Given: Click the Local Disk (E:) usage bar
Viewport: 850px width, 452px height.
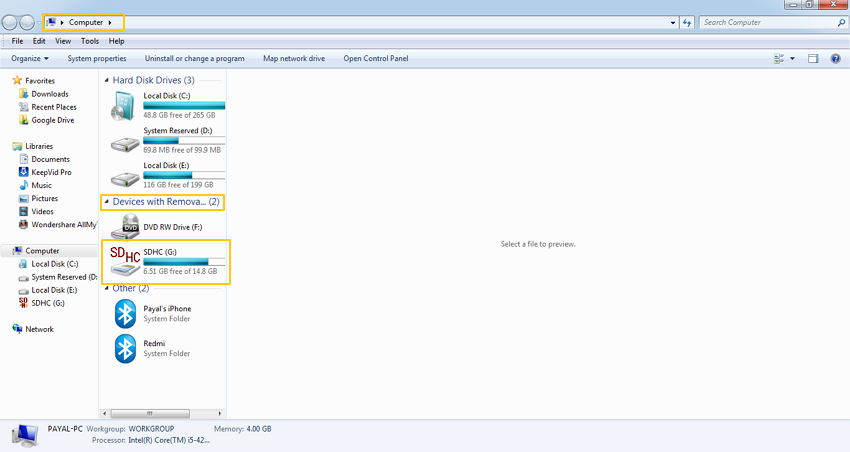Looking at the screenshot, I should point(184,175).
